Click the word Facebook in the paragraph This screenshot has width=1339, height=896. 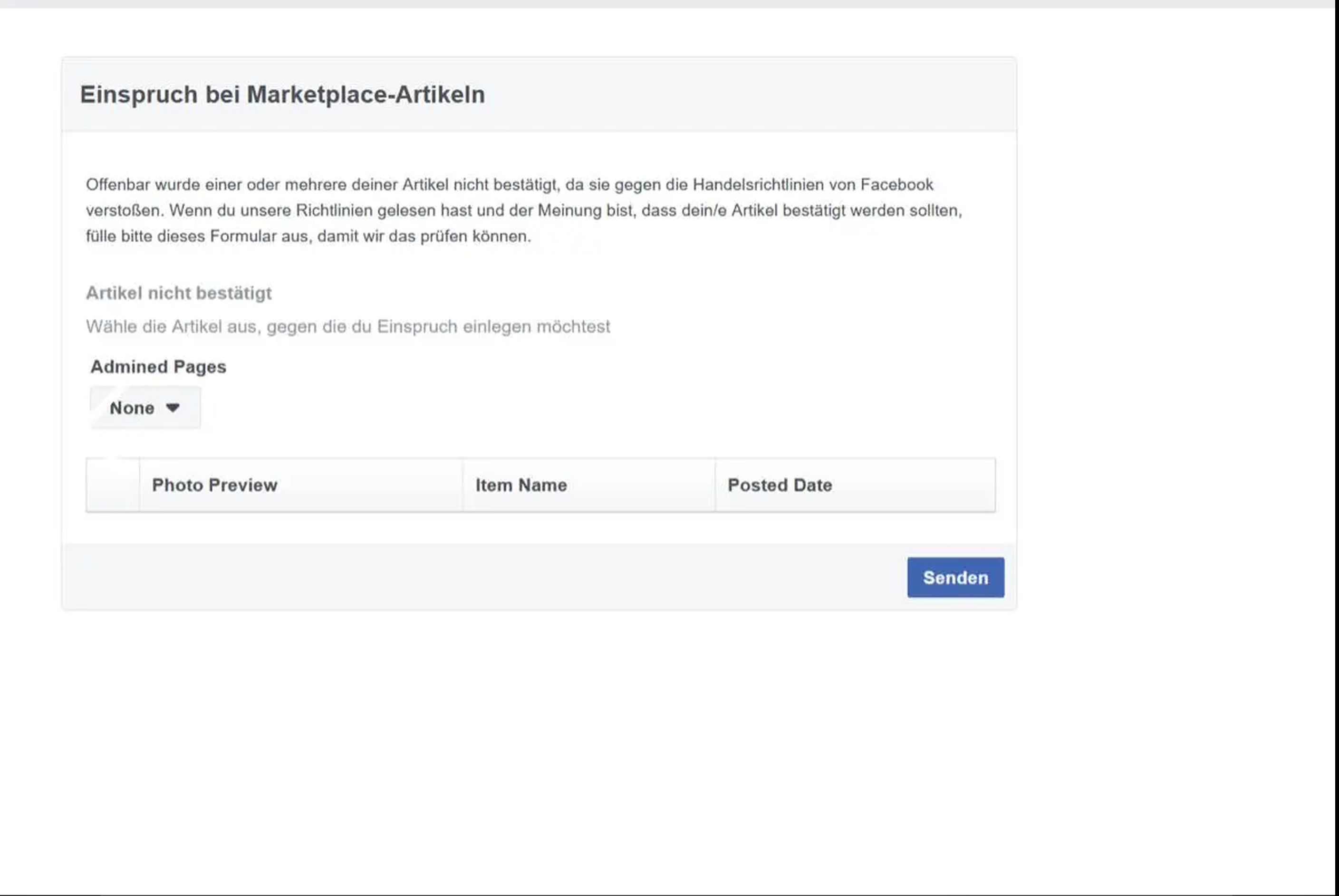896,185
